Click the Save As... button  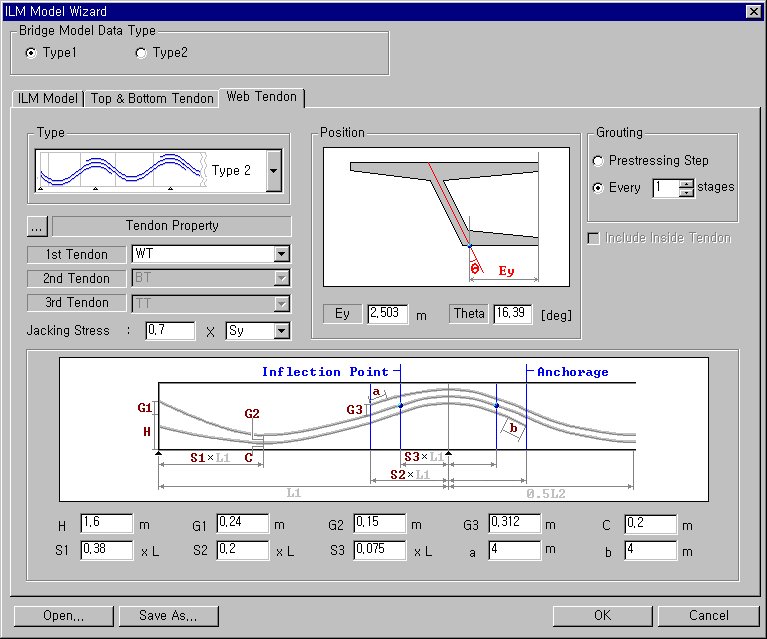[168, 615]
